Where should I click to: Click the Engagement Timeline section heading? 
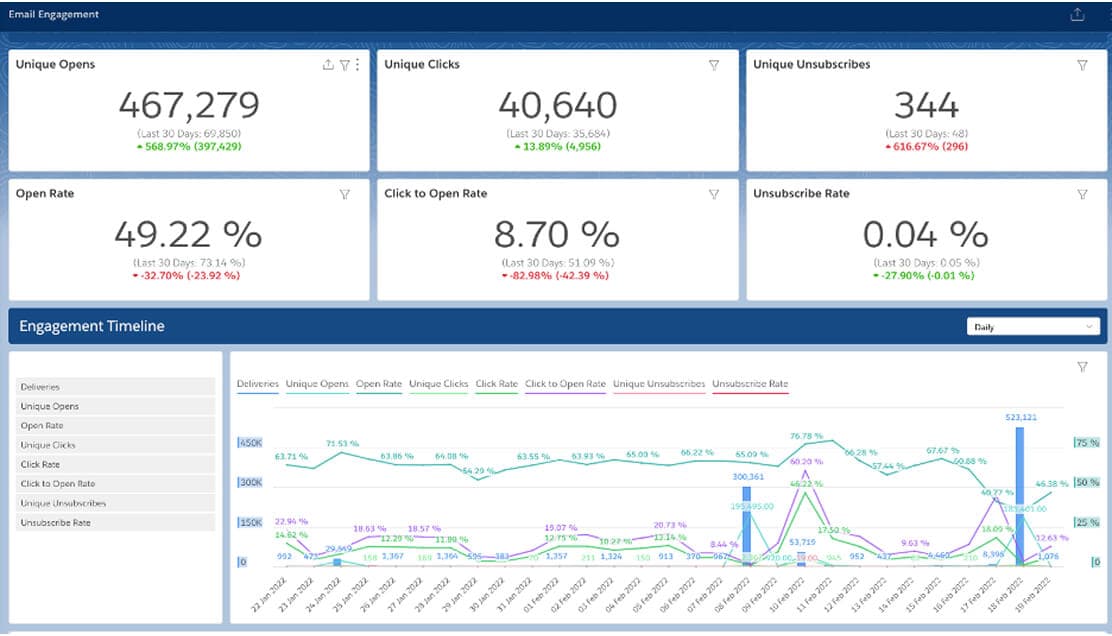(x=91, y=326)
